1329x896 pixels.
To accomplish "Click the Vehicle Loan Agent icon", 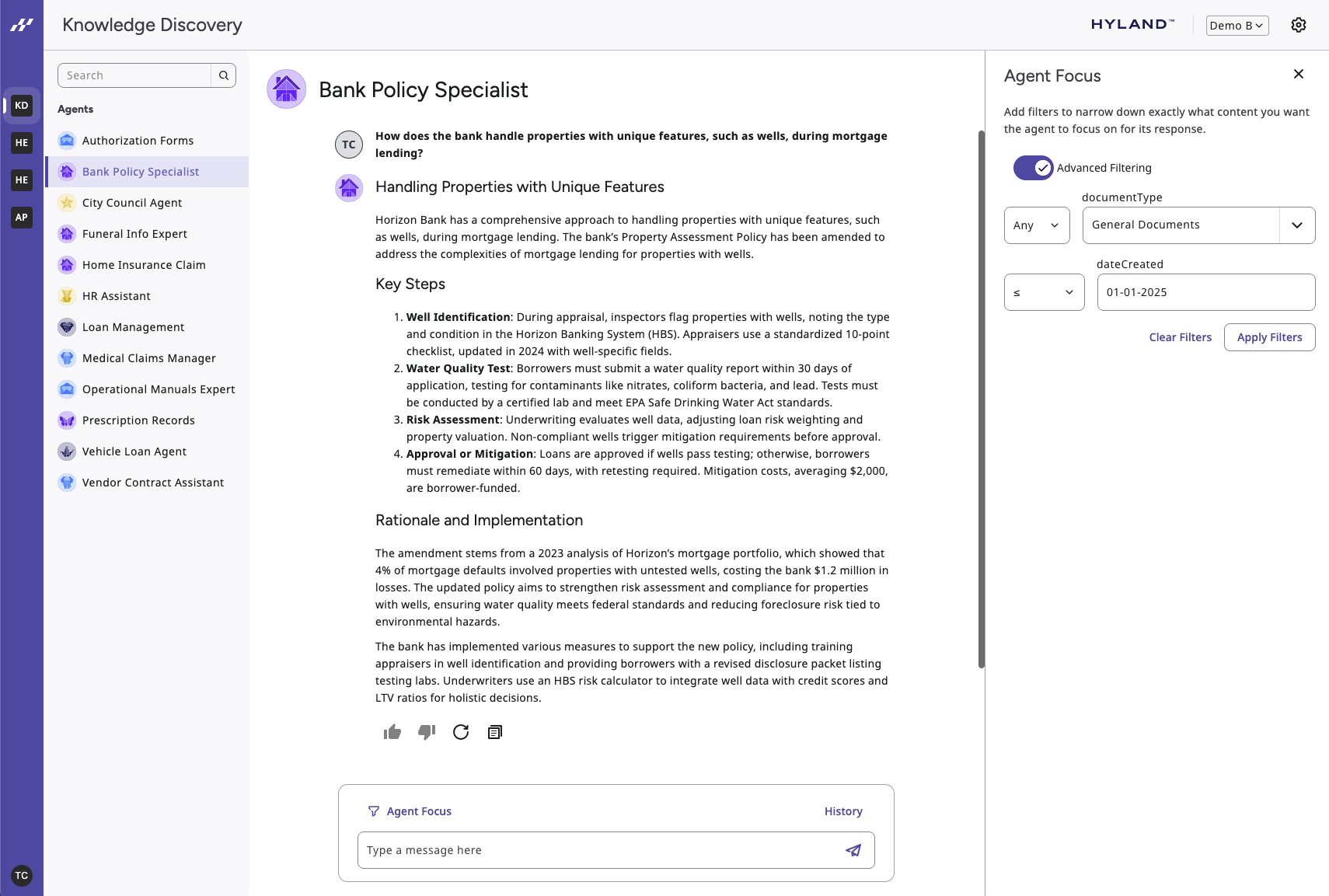I will pyautogui.click(x=67, y=451).
